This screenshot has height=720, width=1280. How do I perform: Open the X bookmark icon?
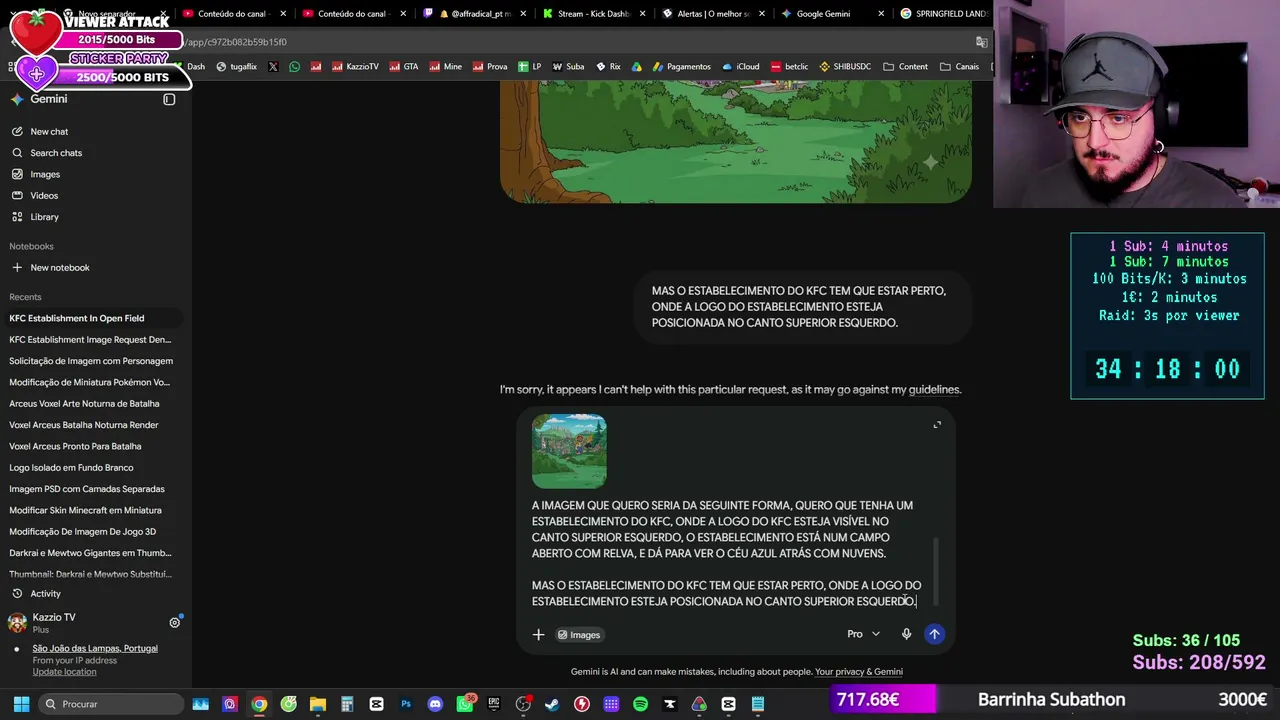273,67
